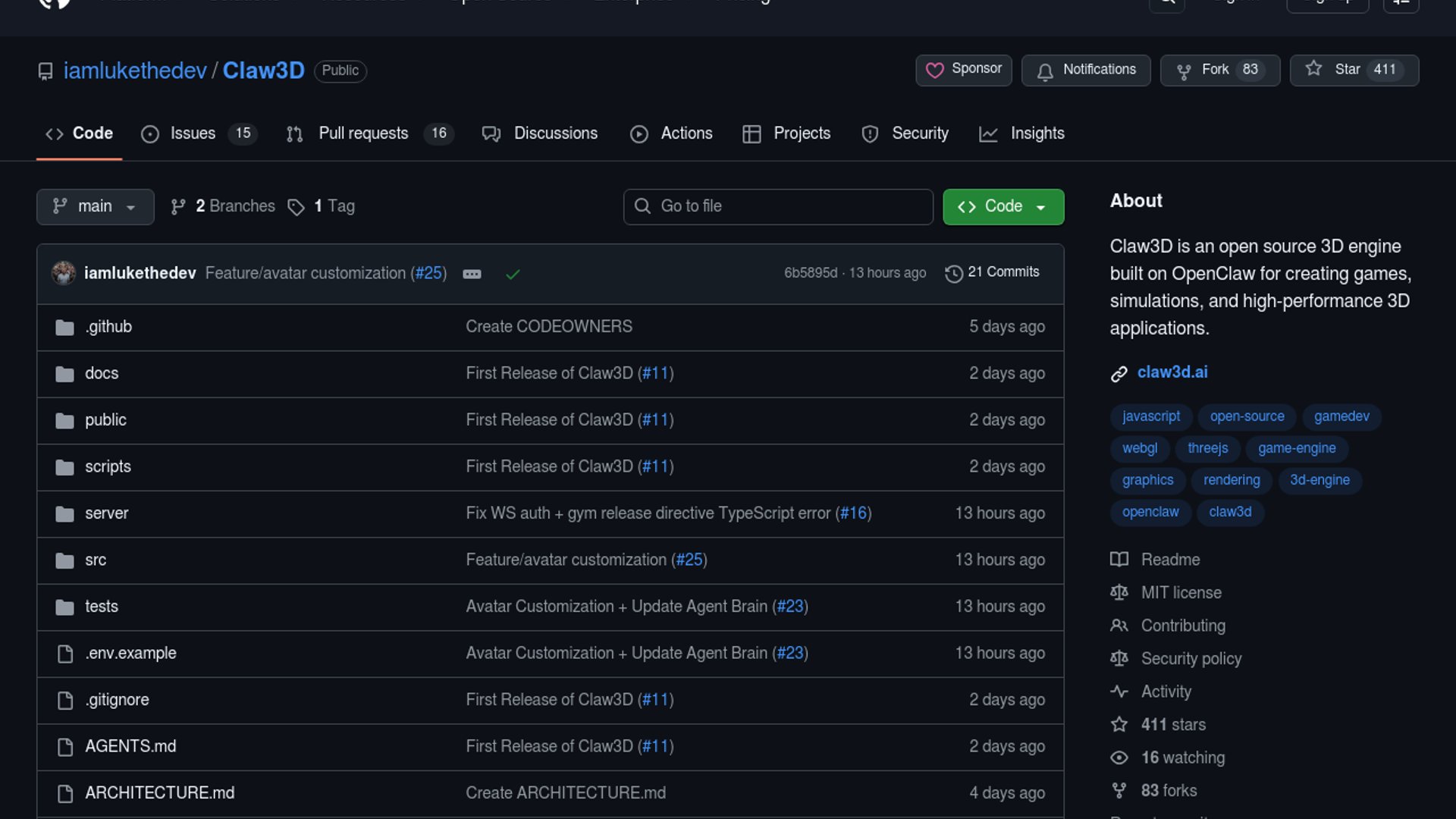The image size is (1456, 819).
Task: Click iamlukethedev avatar thumbnail in commit row
Action: click(64, 273)
